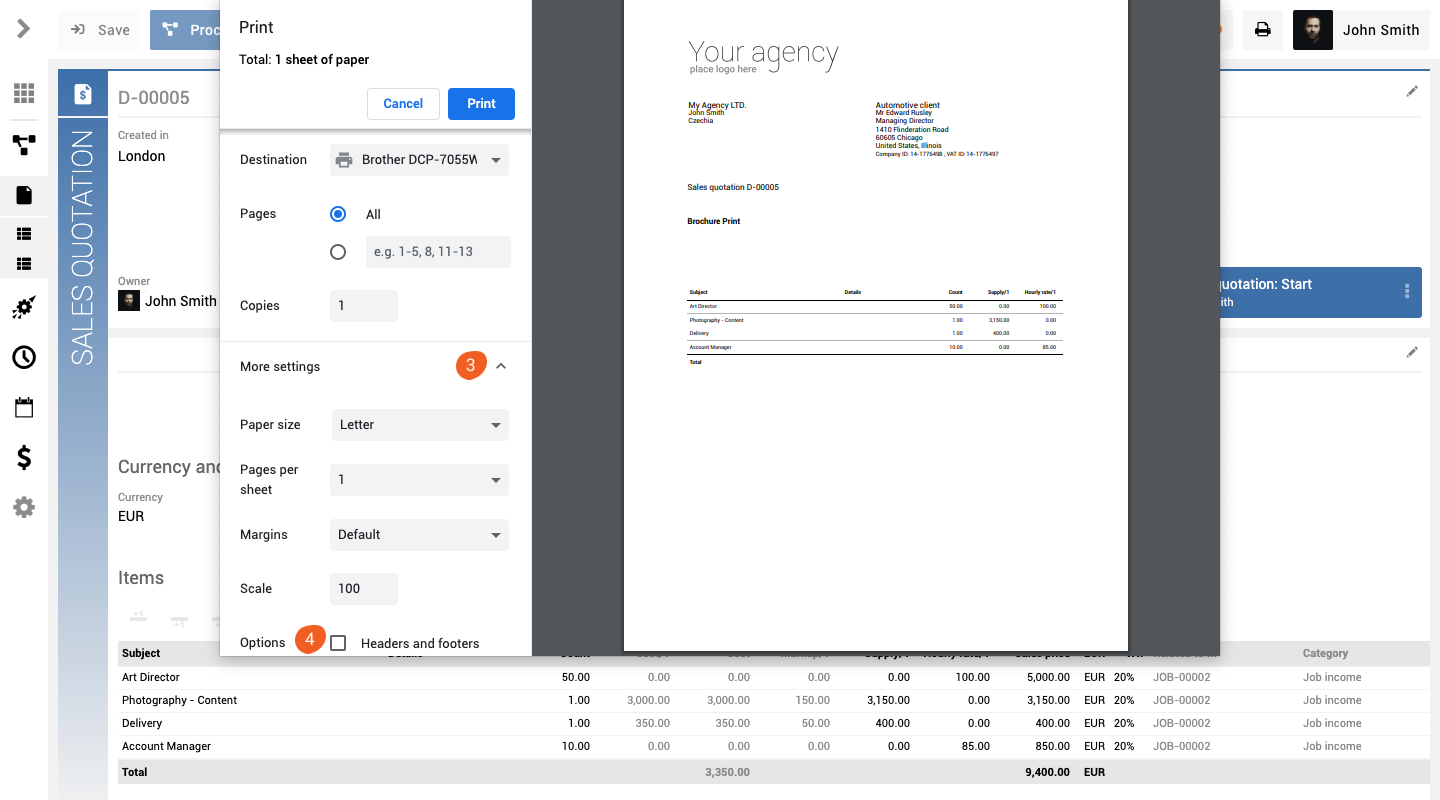The image size is (1440, 800).
Task: Open the Paper size dropdown
Action: click(x=419, y=425)
